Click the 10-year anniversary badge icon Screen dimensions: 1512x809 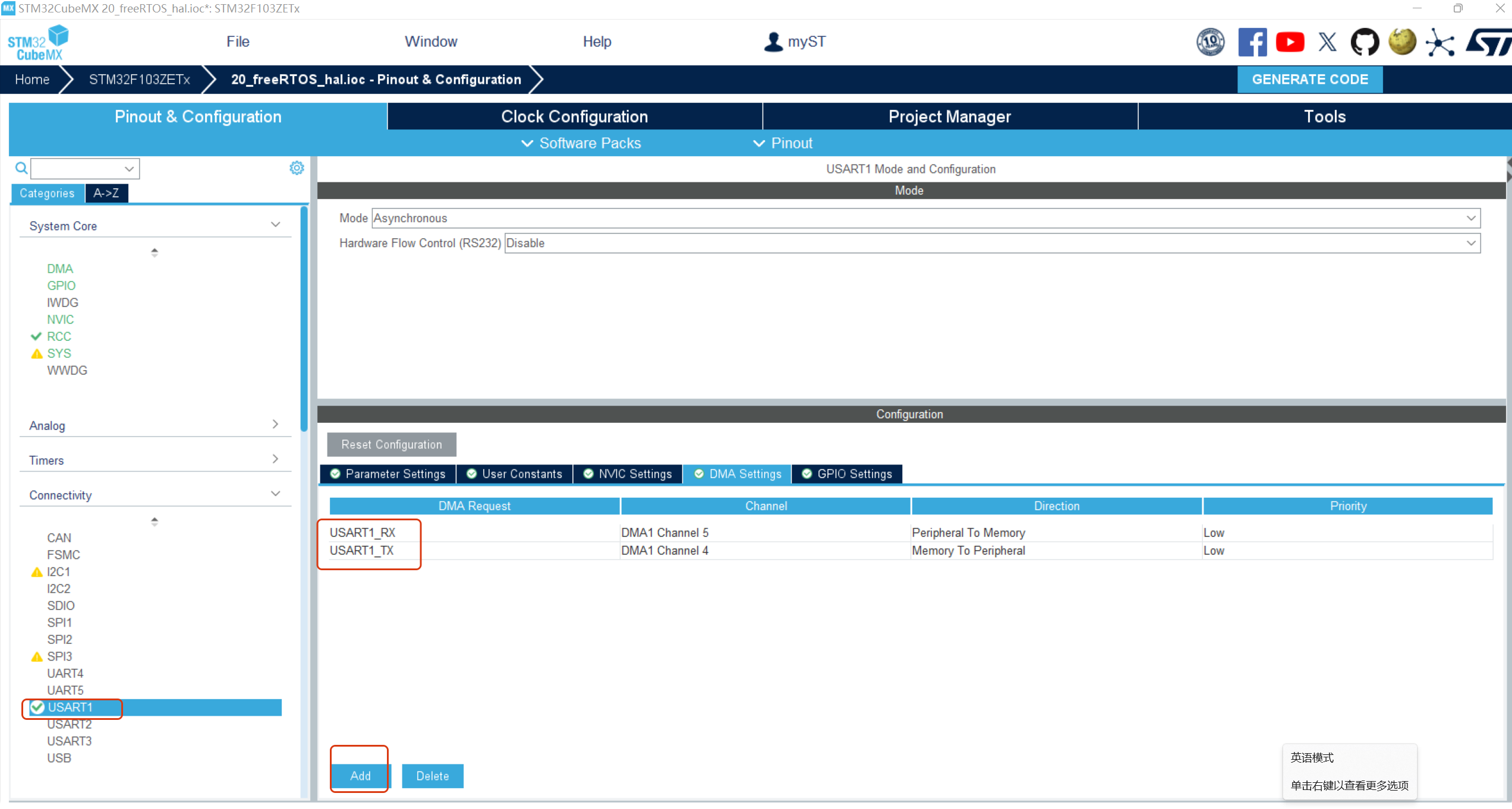1210,42
